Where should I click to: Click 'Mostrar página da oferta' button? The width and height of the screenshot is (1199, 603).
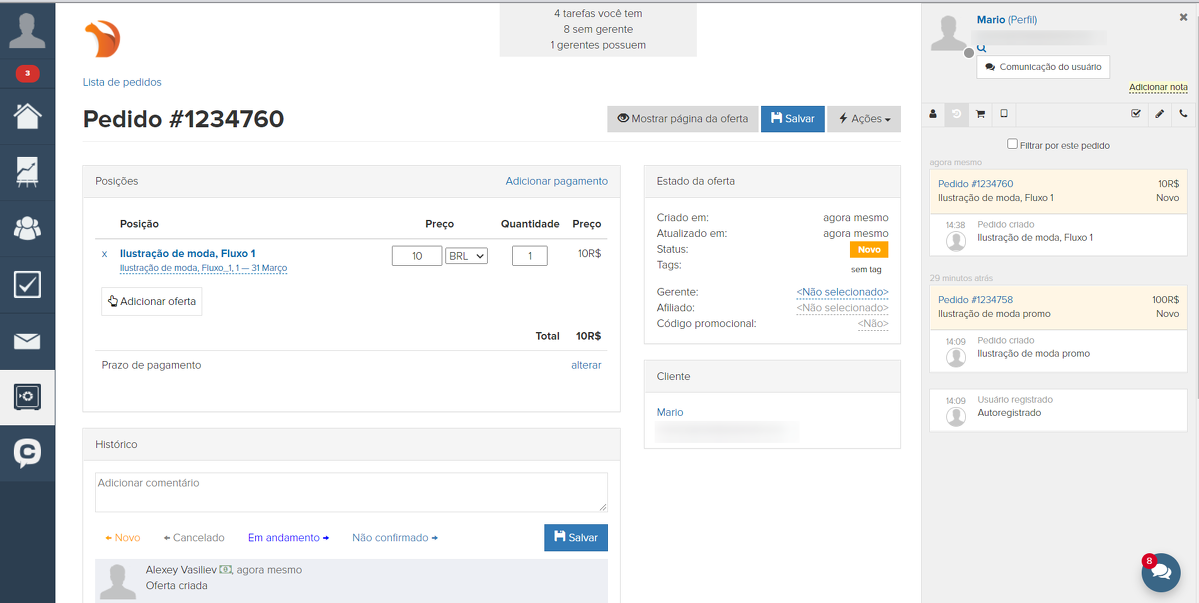[681, 119]
